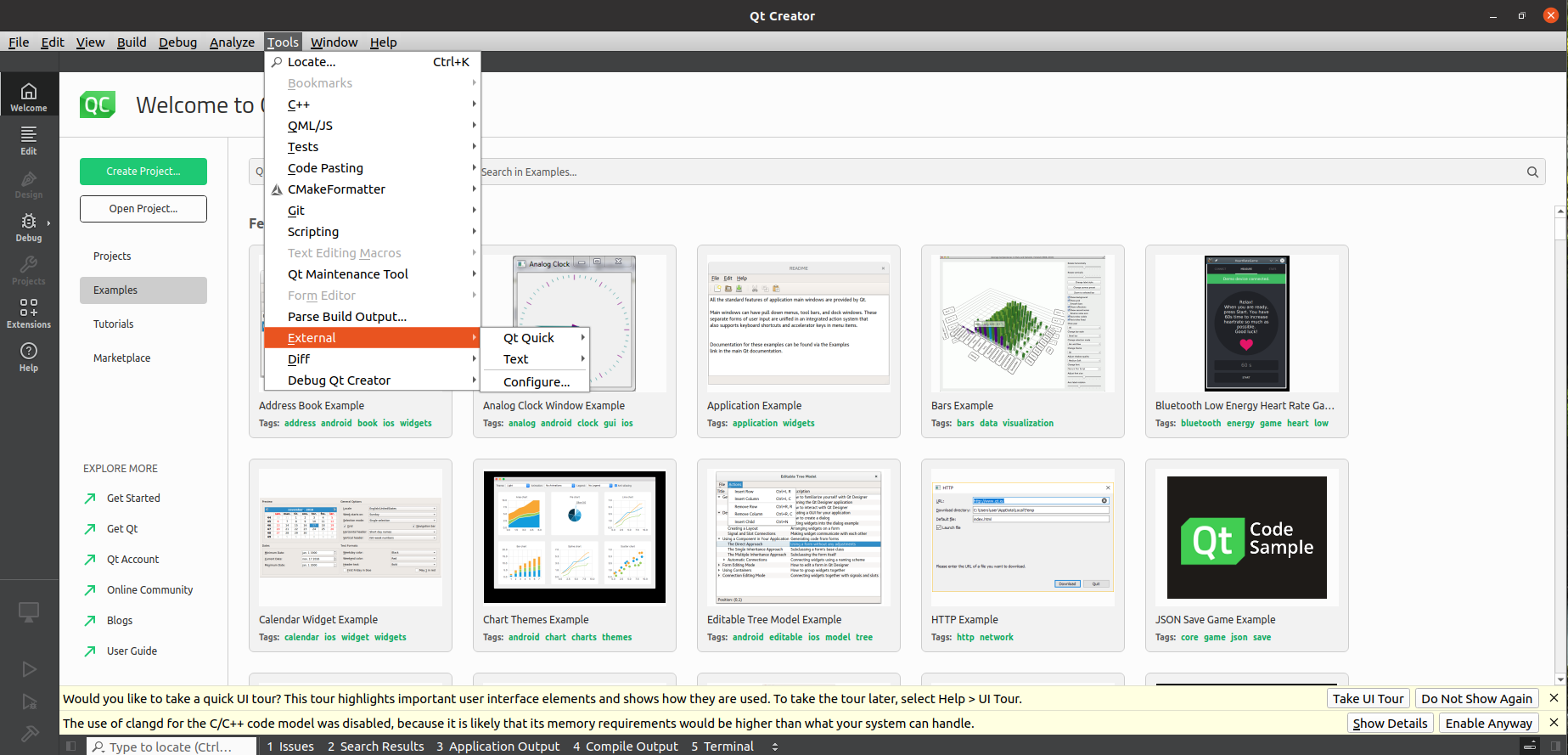Click the Help mode icon in the sidebar

tap(29, 357)
